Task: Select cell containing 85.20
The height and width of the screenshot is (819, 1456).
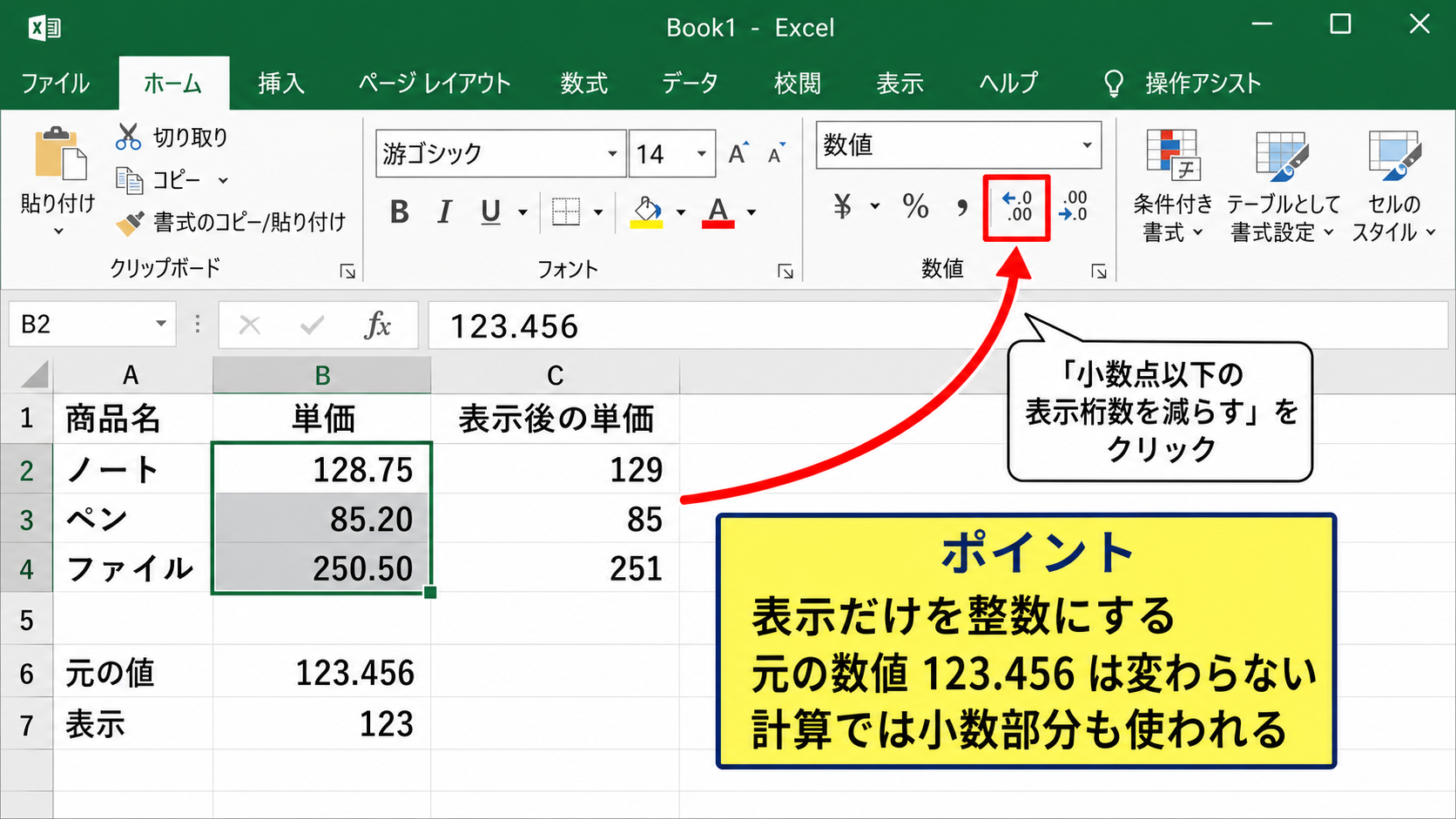Action: (x=322, y=519)
